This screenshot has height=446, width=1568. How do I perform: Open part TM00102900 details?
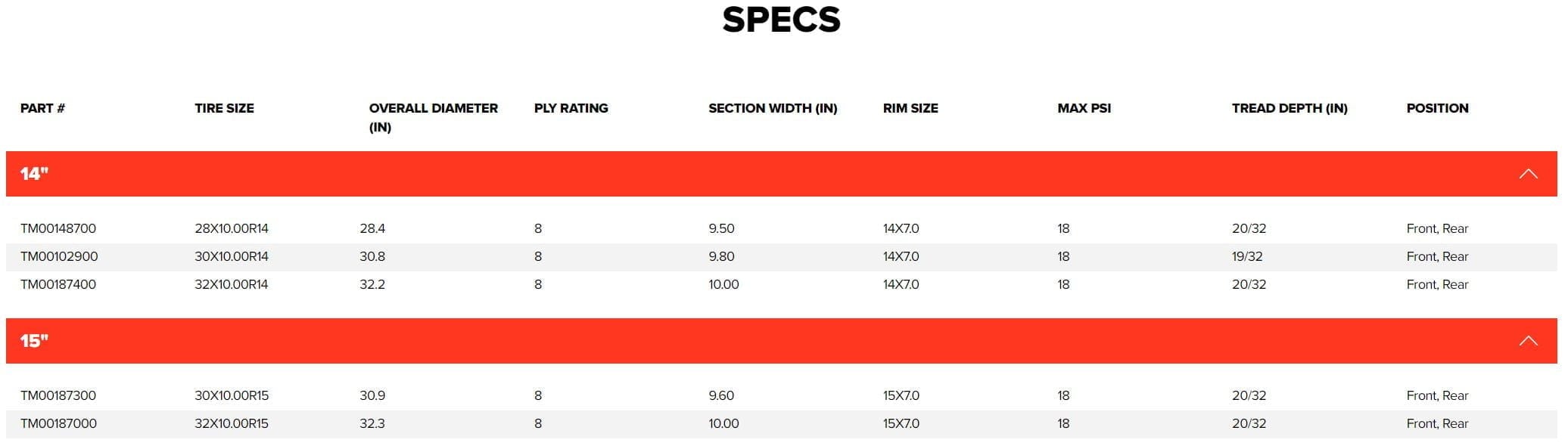point(58,256)
